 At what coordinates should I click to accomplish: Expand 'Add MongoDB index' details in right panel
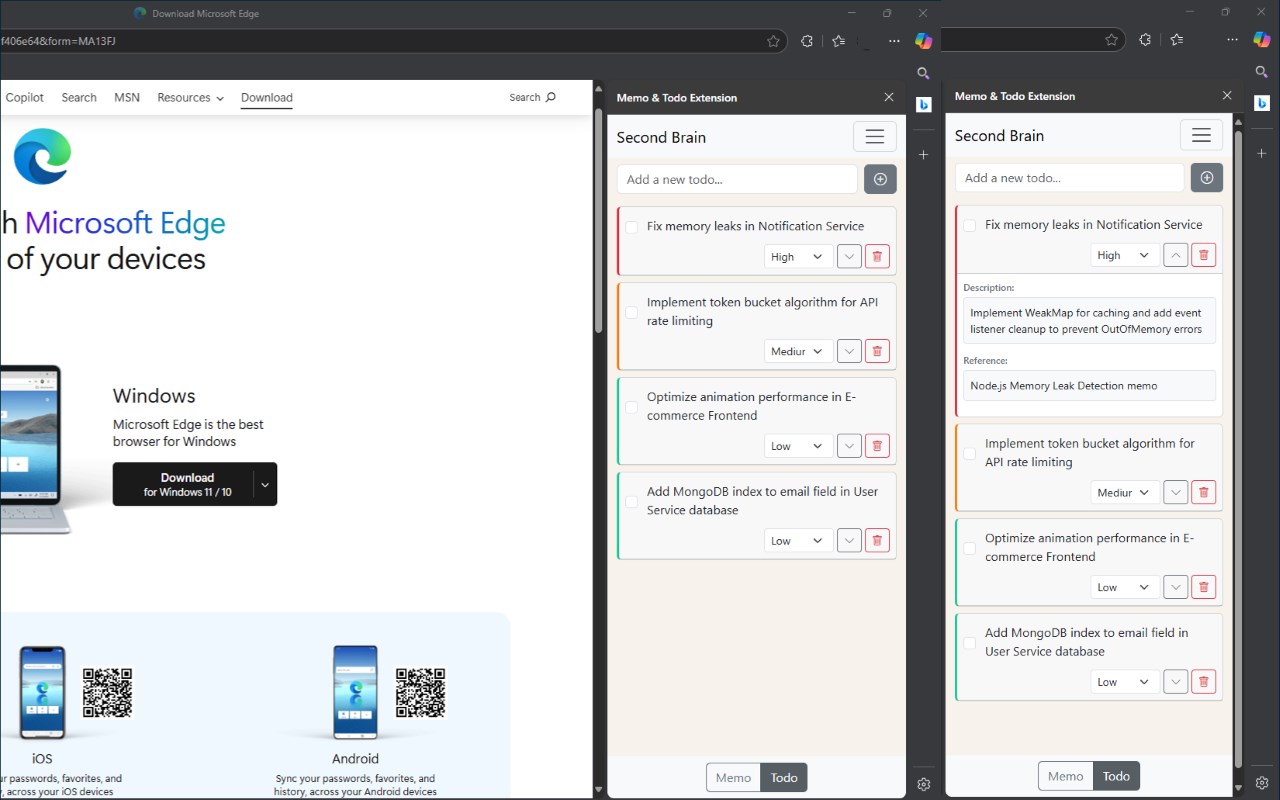pos(1175,681)
